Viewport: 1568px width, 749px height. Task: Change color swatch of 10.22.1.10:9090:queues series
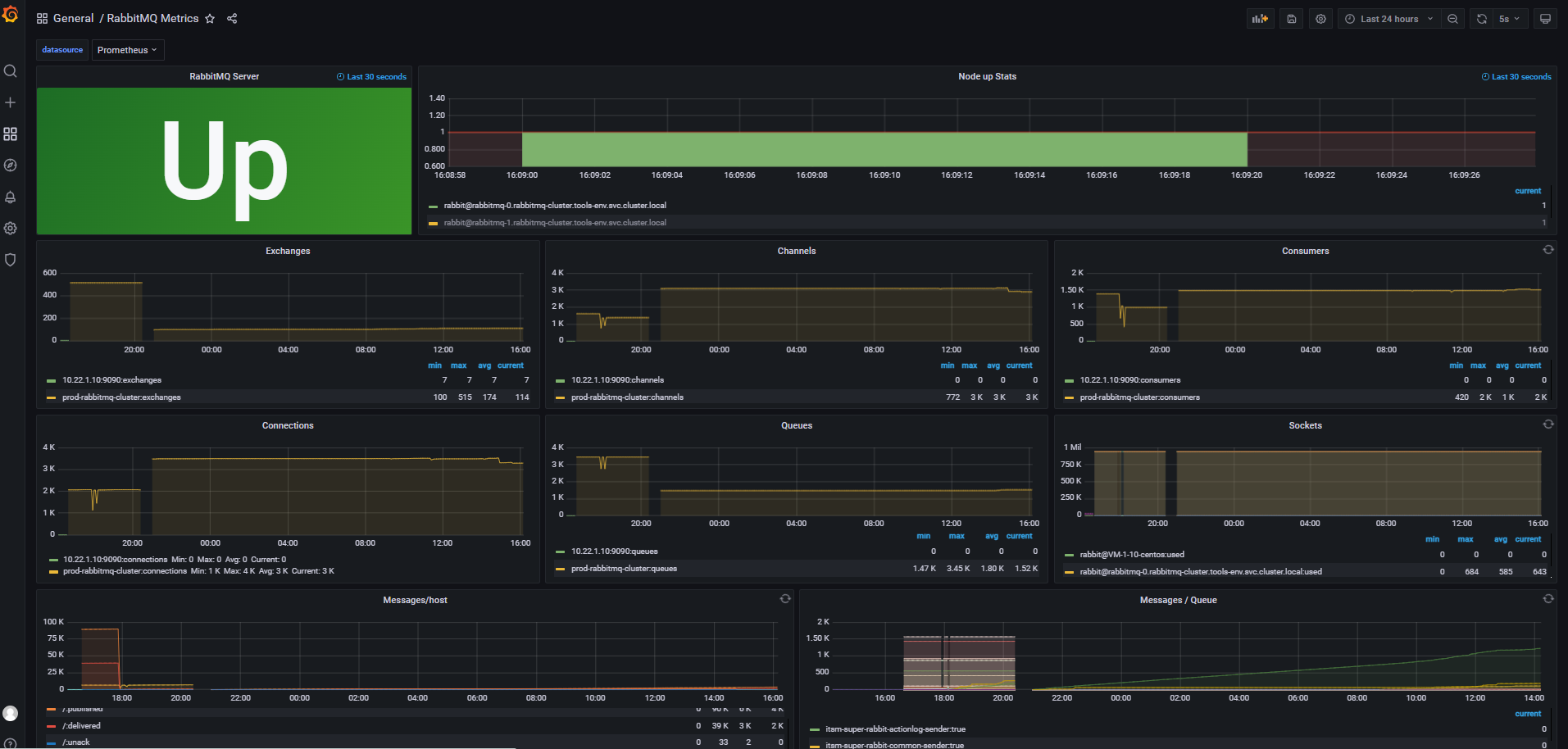tap(561, 552)
